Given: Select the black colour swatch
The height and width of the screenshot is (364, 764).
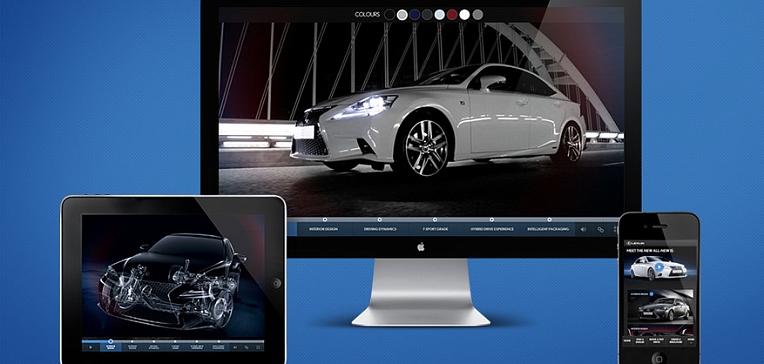Looking at the screenshot, I should click(x=389, y=15).
